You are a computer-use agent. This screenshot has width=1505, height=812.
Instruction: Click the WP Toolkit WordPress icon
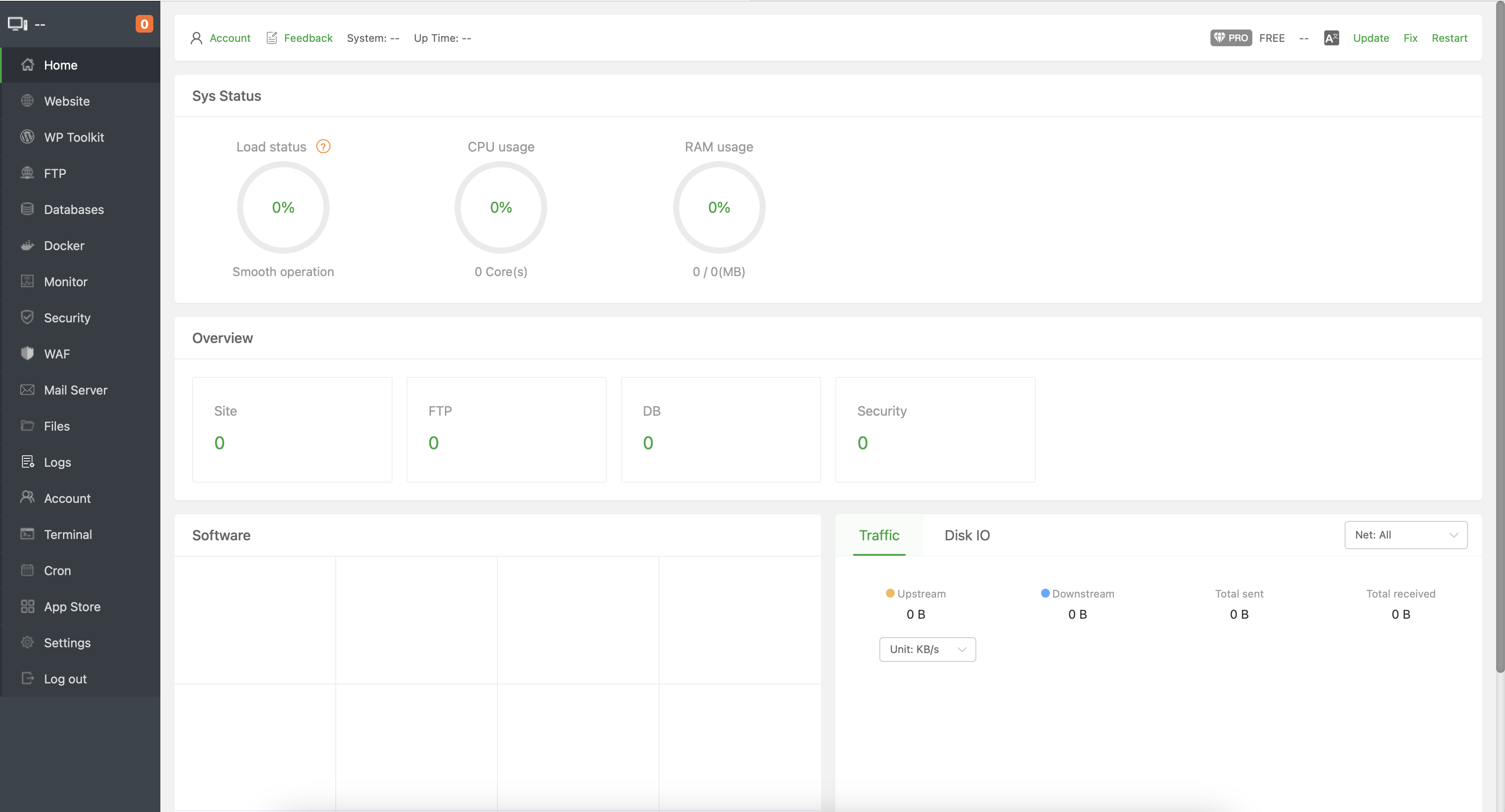coord(27,137)
